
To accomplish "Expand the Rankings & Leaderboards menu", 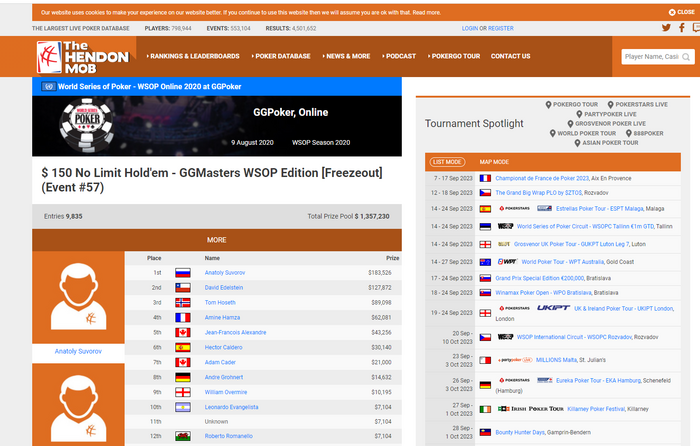I will click(193, 56).
